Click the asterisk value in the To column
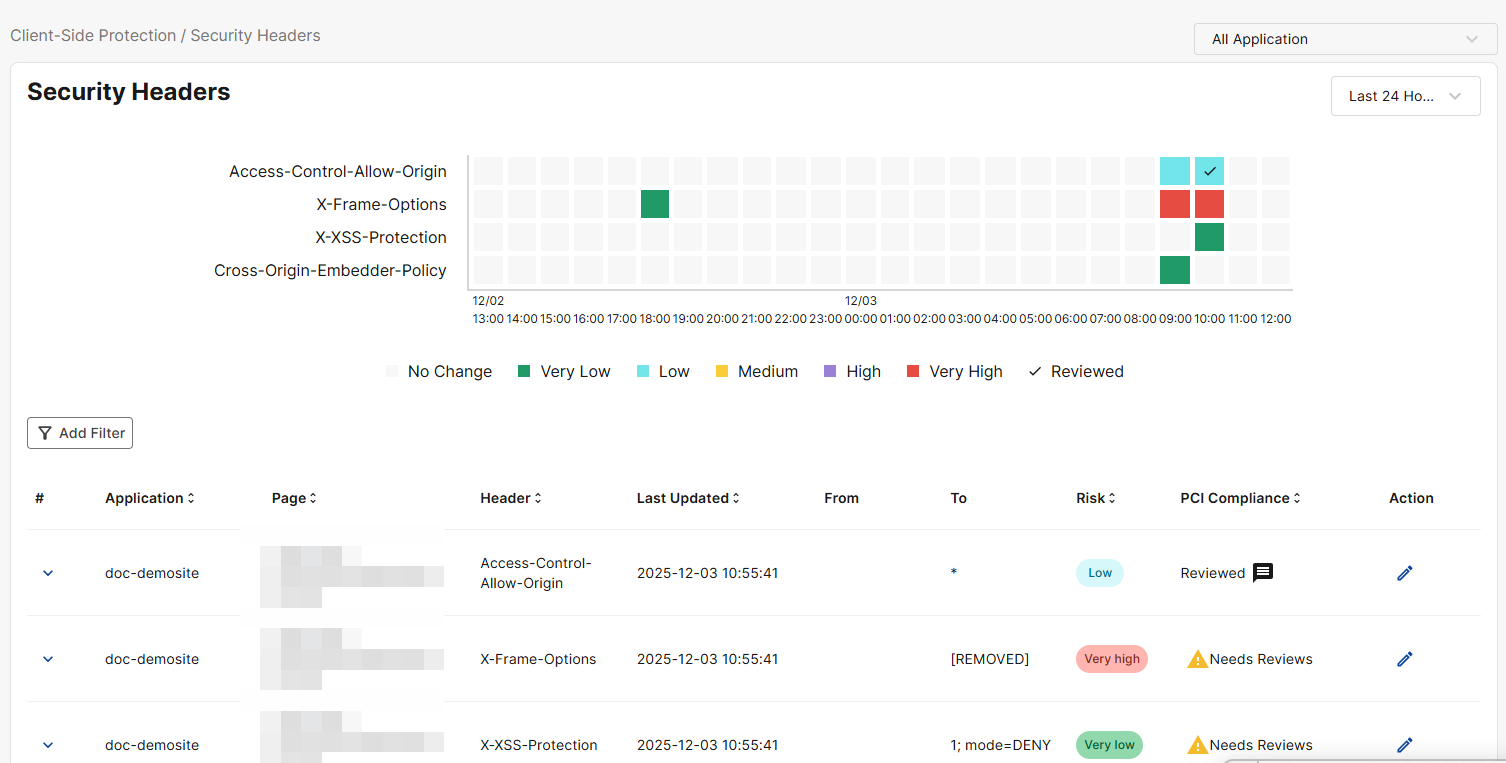 point(954,573)
